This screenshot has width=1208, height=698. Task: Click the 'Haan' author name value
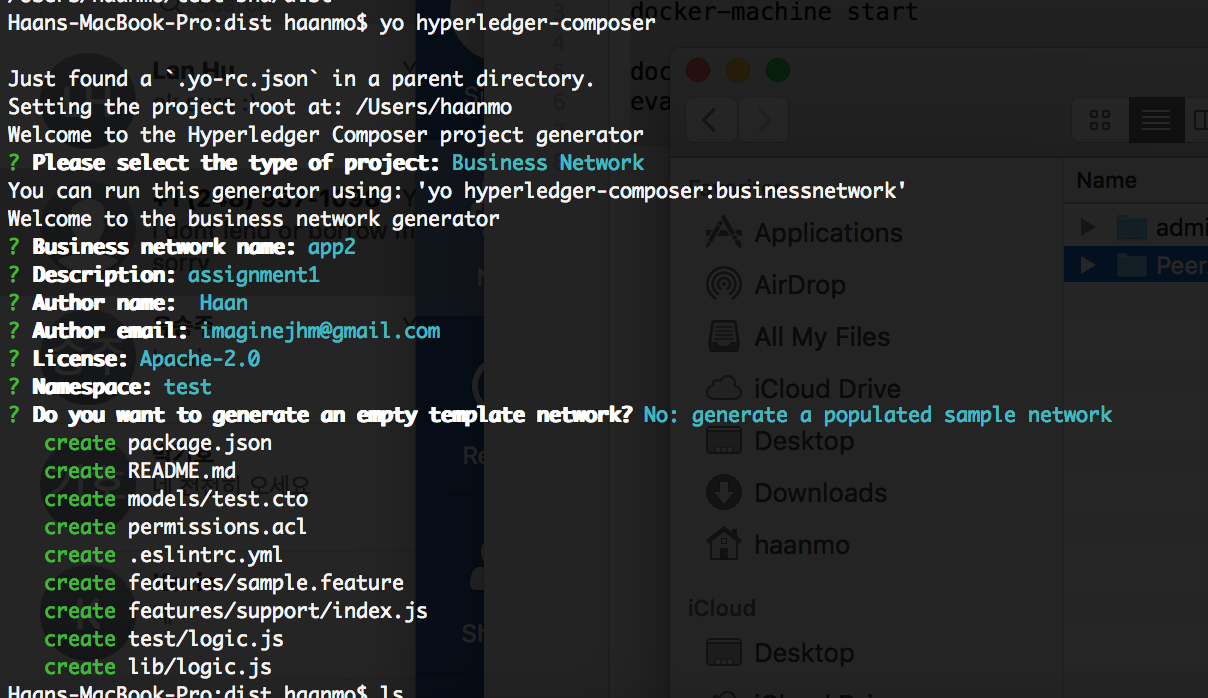tap(224, 302)
